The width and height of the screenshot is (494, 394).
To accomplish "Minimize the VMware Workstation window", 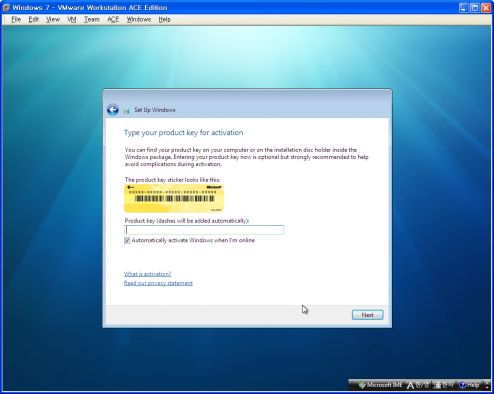I will (x=463, y=8).
